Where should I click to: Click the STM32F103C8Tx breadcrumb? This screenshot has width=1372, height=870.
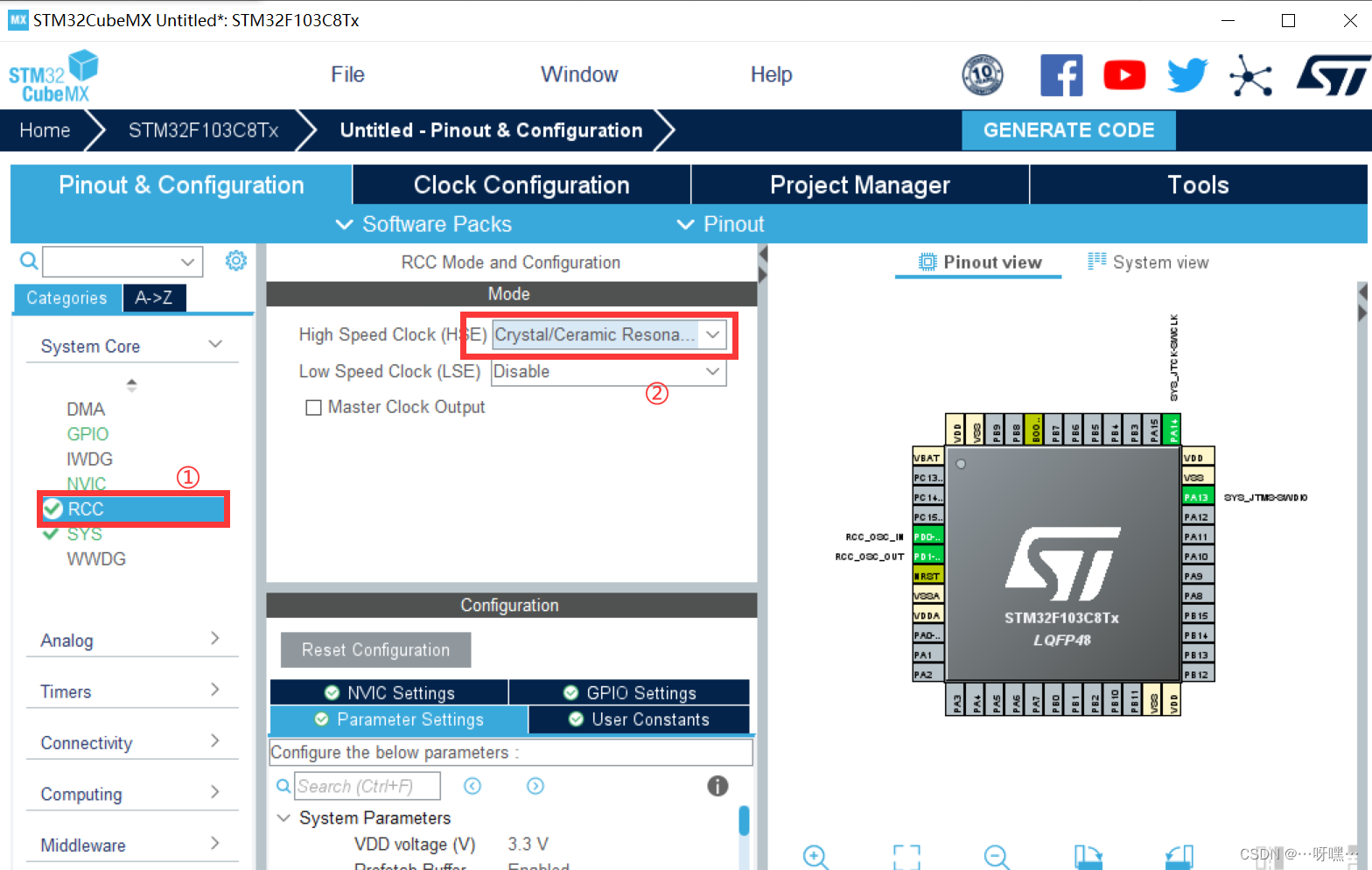pos(203,130)
